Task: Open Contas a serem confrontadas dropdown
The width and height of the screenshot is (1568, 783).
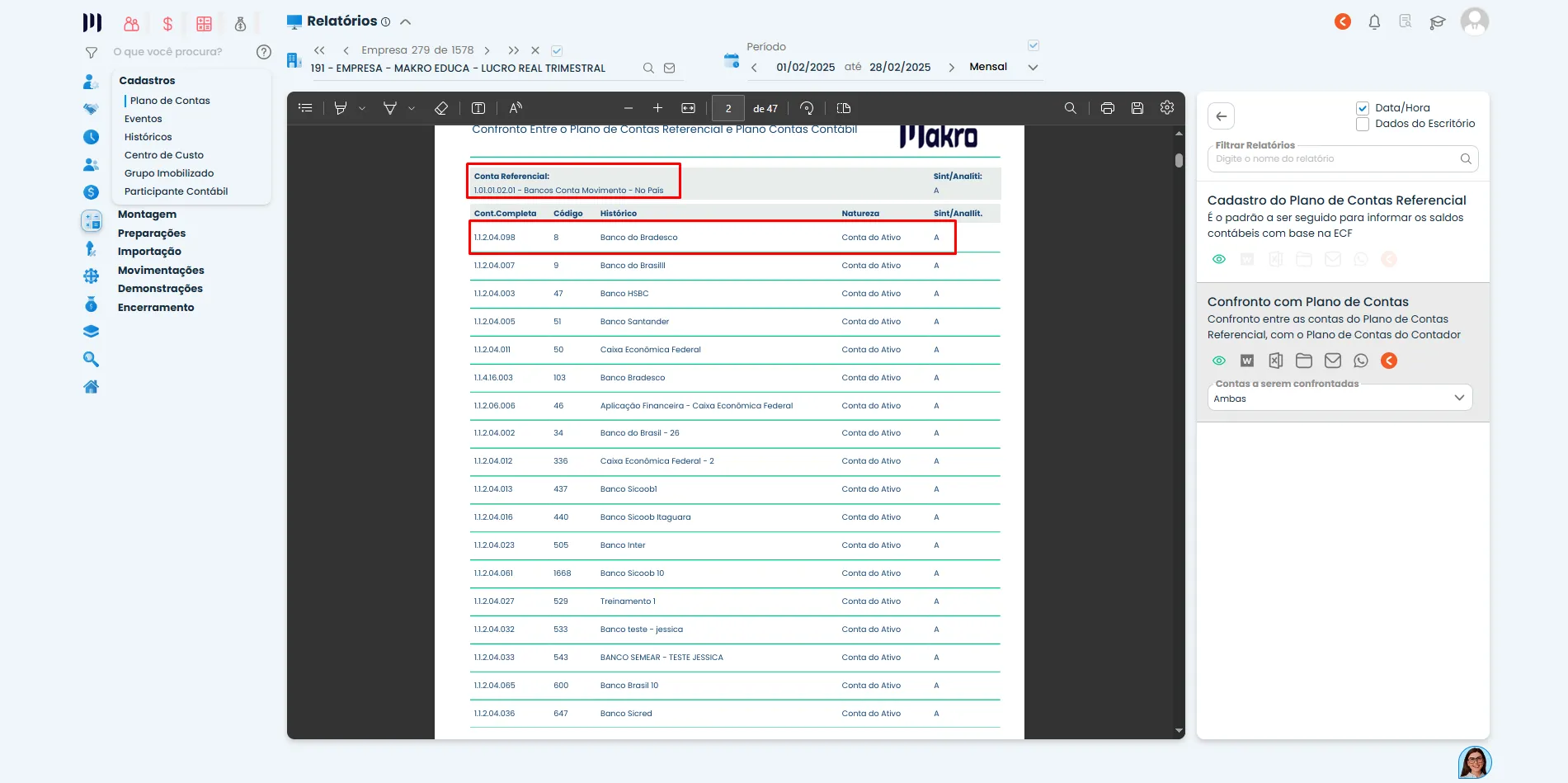Action: (x=1340, y=398)
